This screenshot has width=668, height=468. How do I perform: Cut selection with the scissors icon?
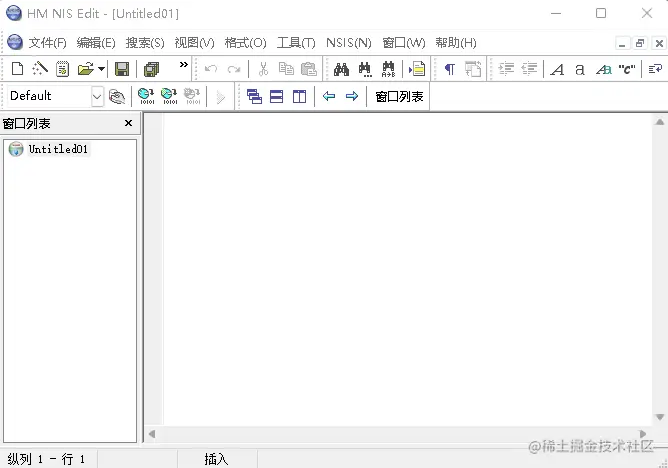pyautogui.click(x=264, y=69)
